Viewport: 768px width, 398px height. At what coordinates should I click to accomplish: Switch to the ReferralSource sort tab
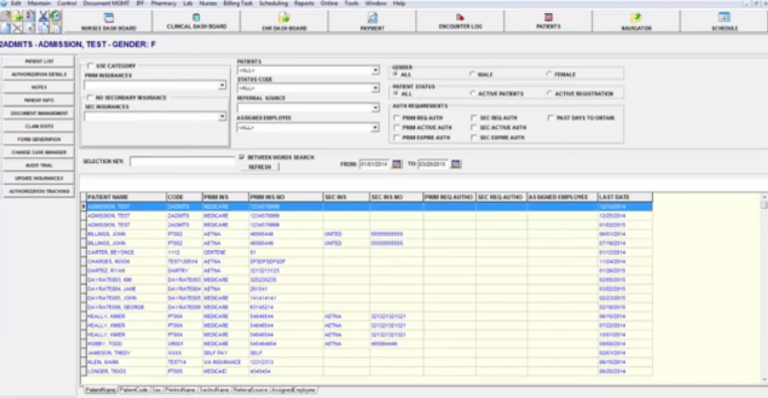coord(250,390)
